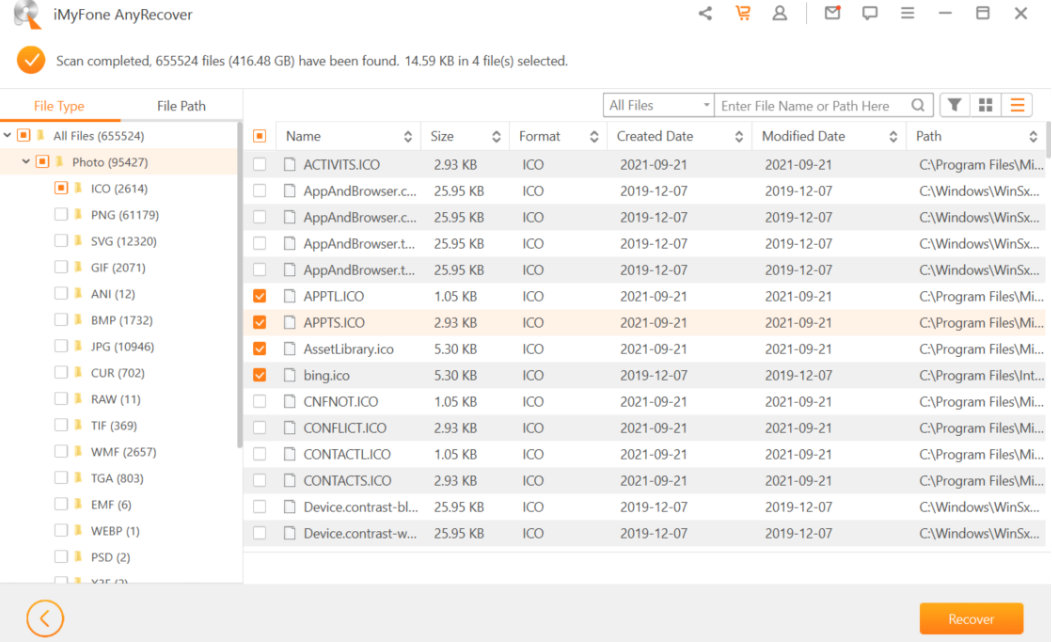Click the file icon next to bing.ico

coord(290,375)
